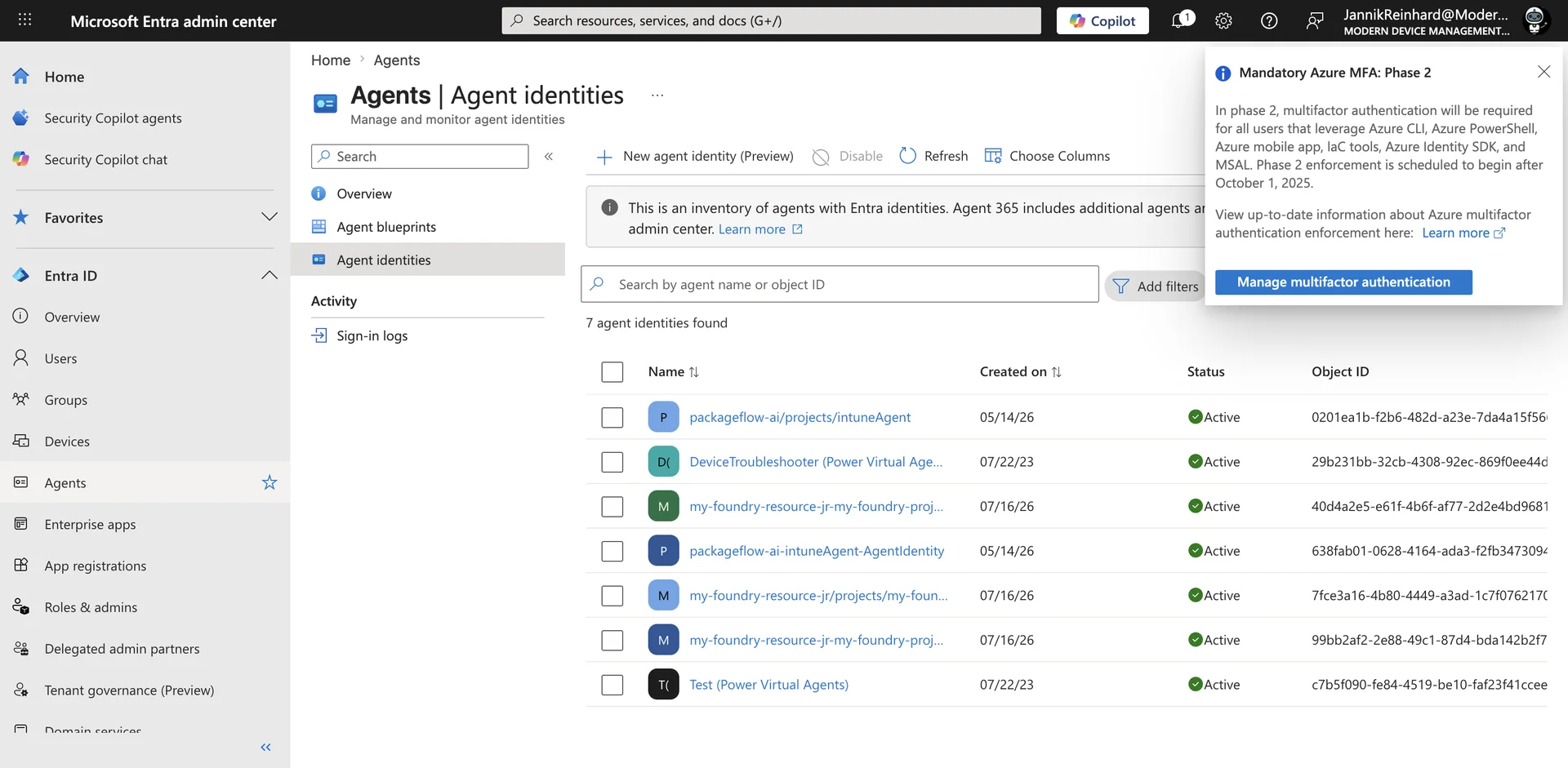Expand the Favorites section
This screenshot has width=1568, height=768.
click(x=269, y=217)
